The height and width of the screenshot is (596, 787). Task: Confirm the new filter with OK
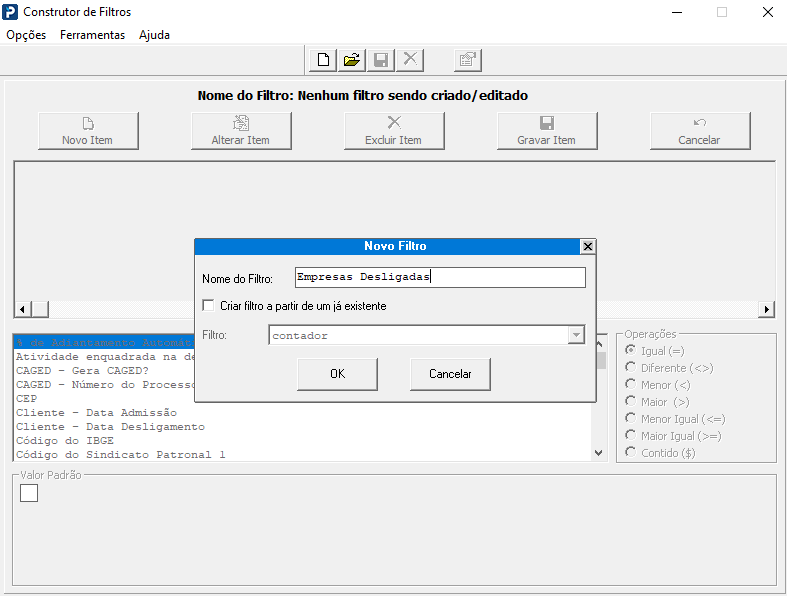[x=337, y=374]
